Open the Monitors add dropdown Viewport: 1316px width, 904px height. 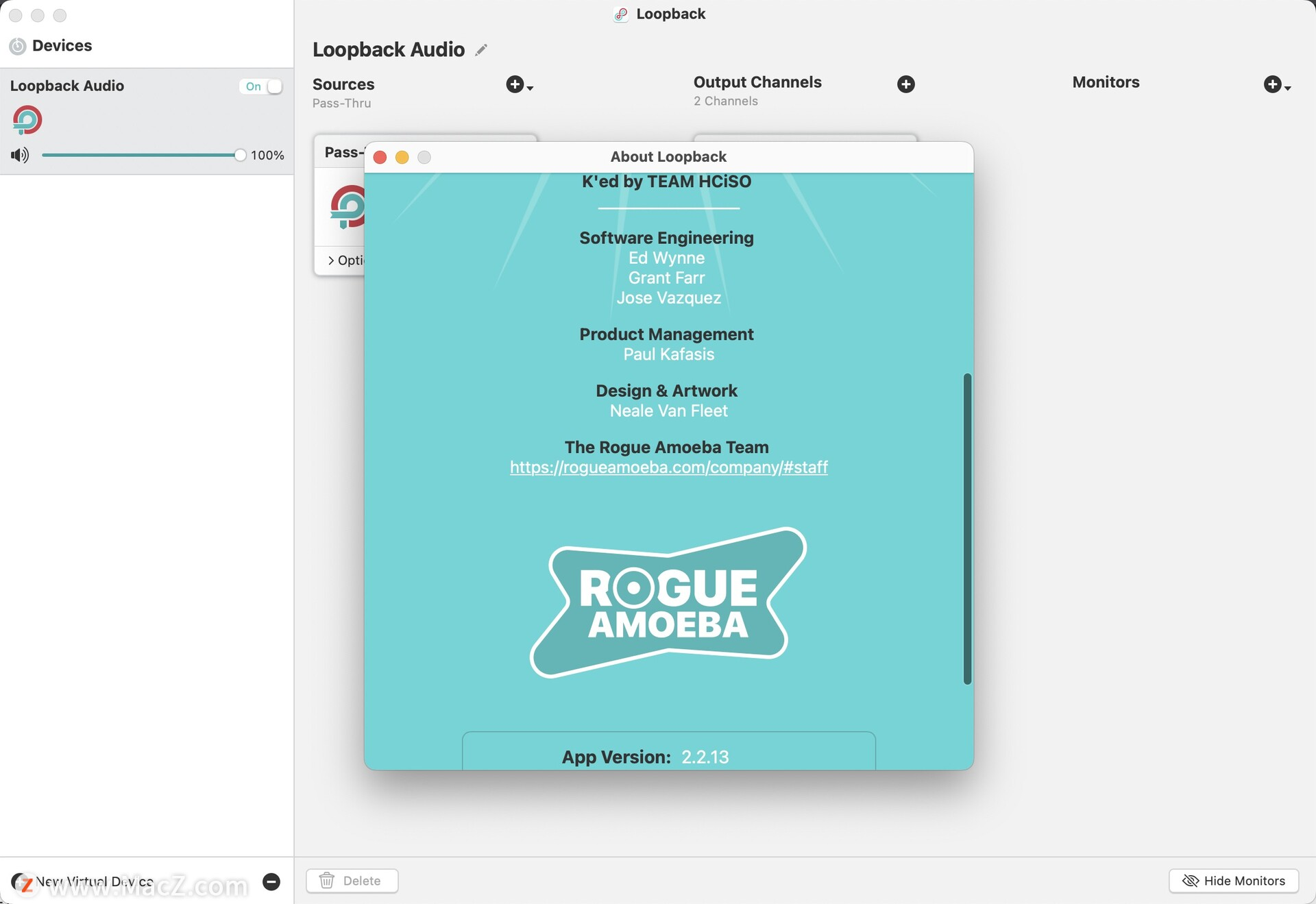[1277, 84]
